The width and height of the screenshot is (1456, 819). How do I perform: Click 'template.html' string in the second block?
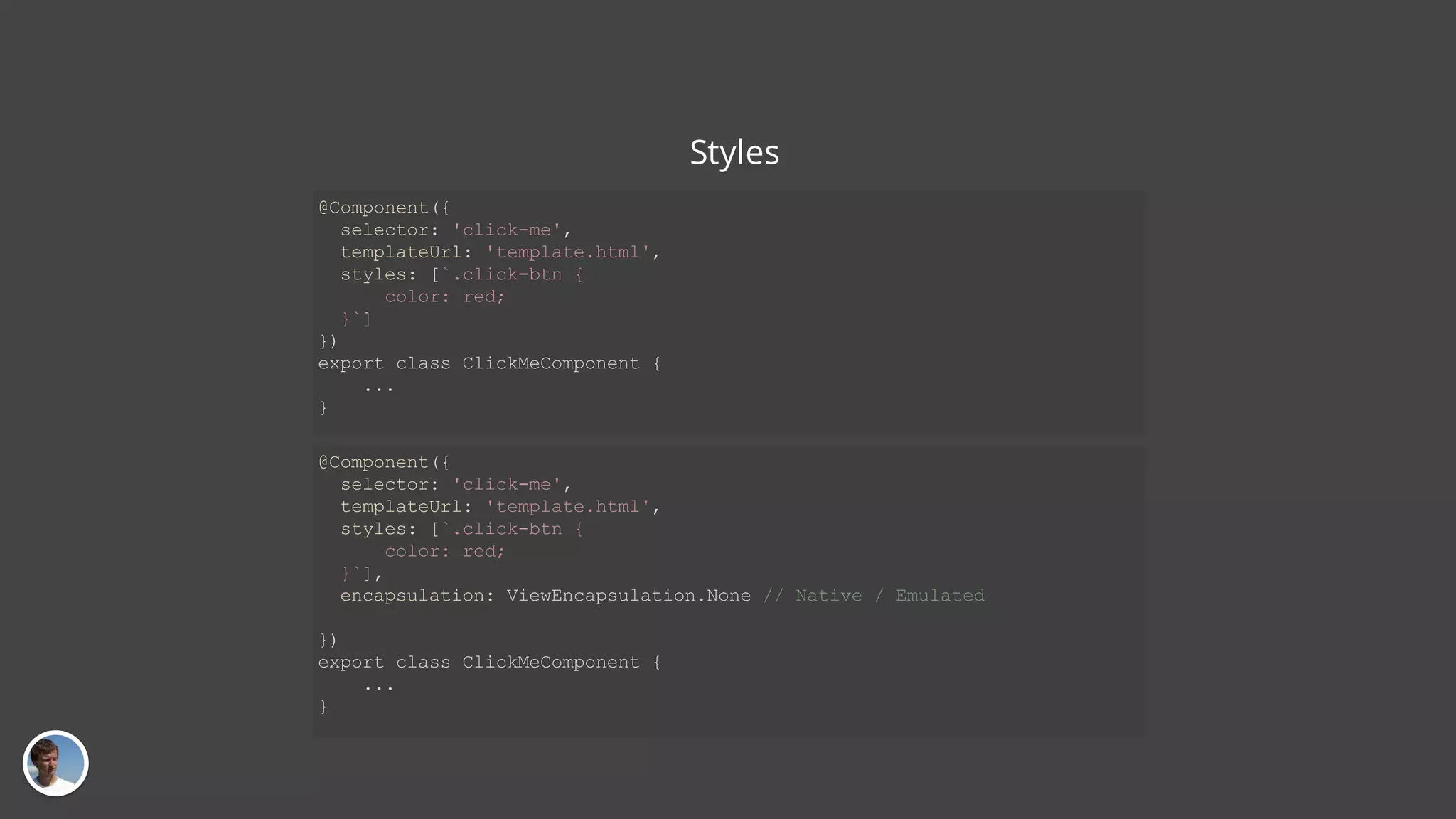567,507
